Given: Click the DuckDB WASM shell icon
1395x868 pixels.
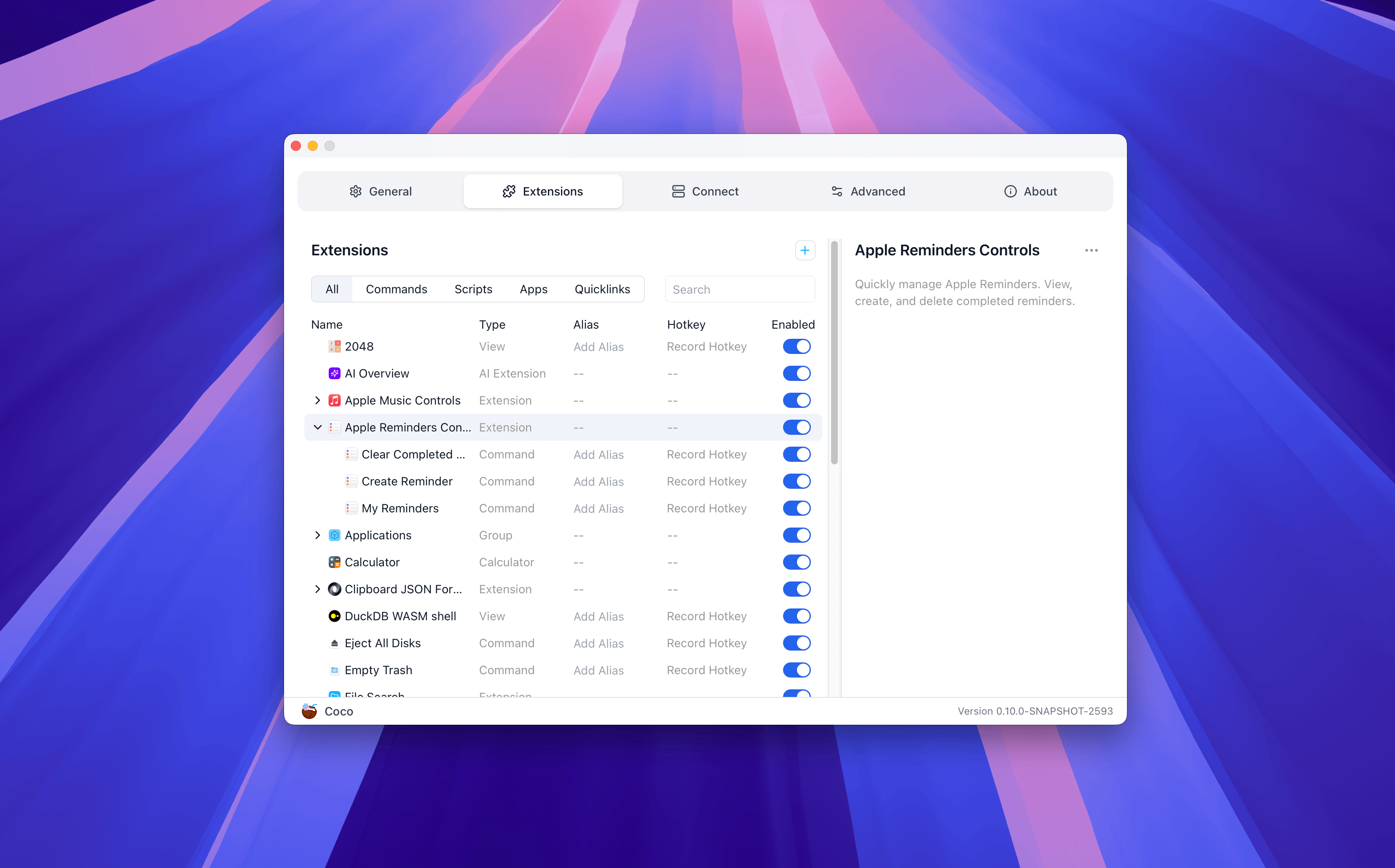Looking at the screenshot, I should click(334, 616).
